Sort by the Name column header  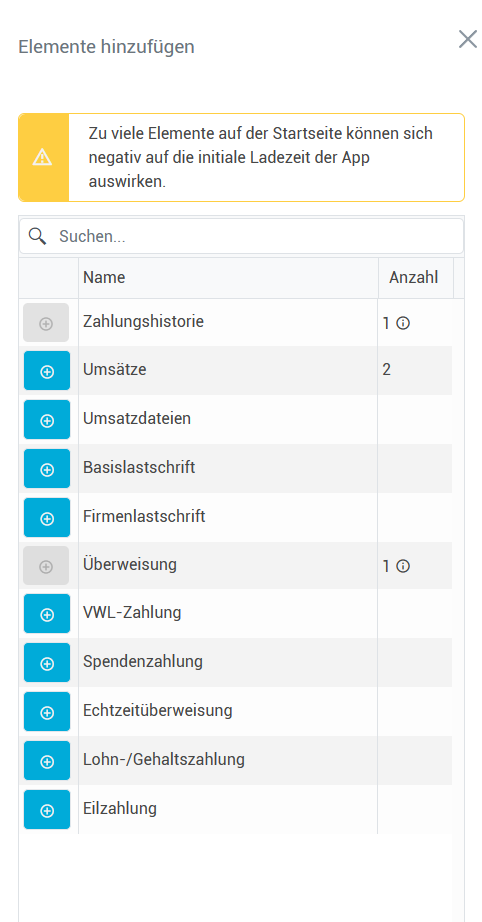click(x=229, y=278)
